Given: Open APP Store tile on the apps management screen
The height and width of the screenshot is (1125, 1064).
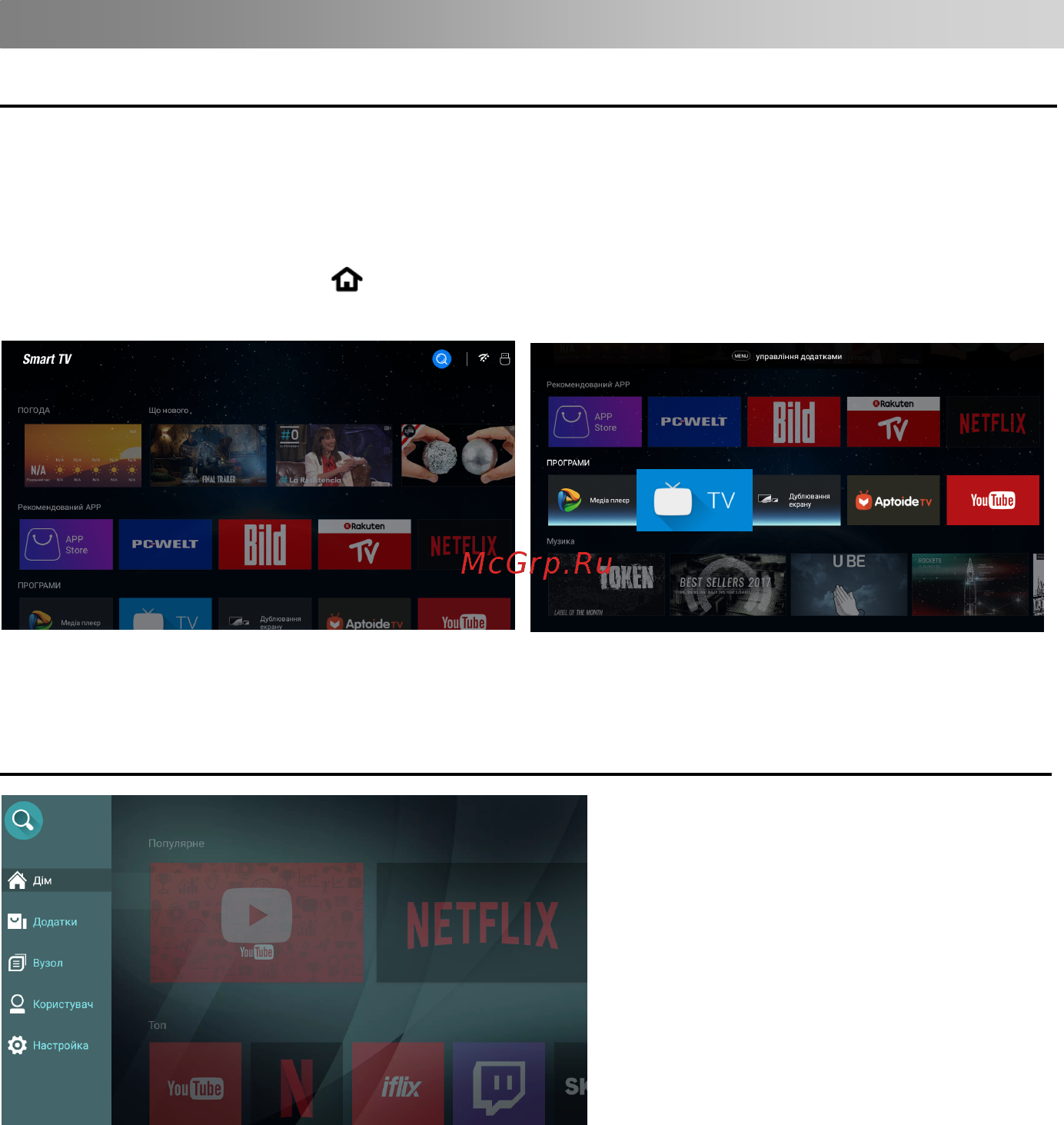Looking at the screenshot, I should (595, 422).
